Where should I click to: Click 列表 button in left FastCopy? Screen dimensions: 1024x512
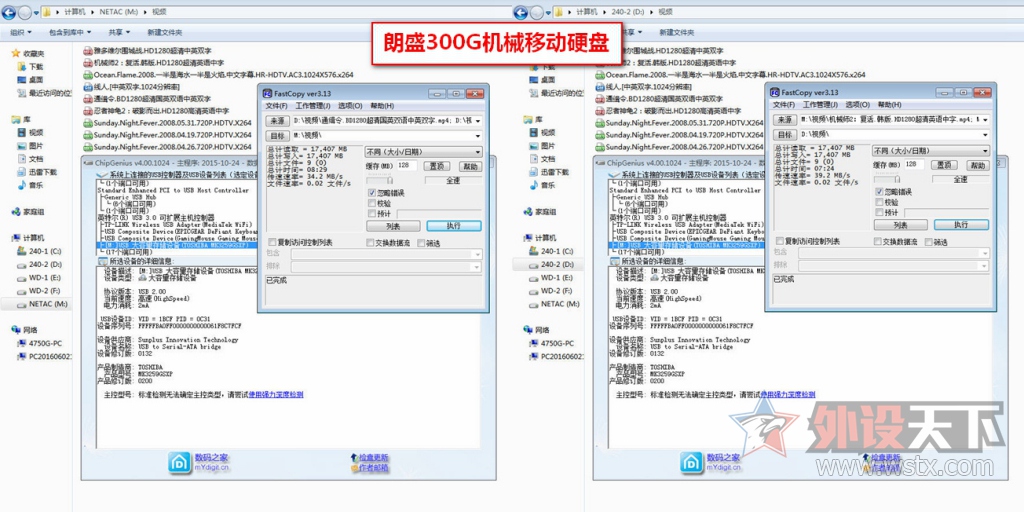(x=393, y=225)
